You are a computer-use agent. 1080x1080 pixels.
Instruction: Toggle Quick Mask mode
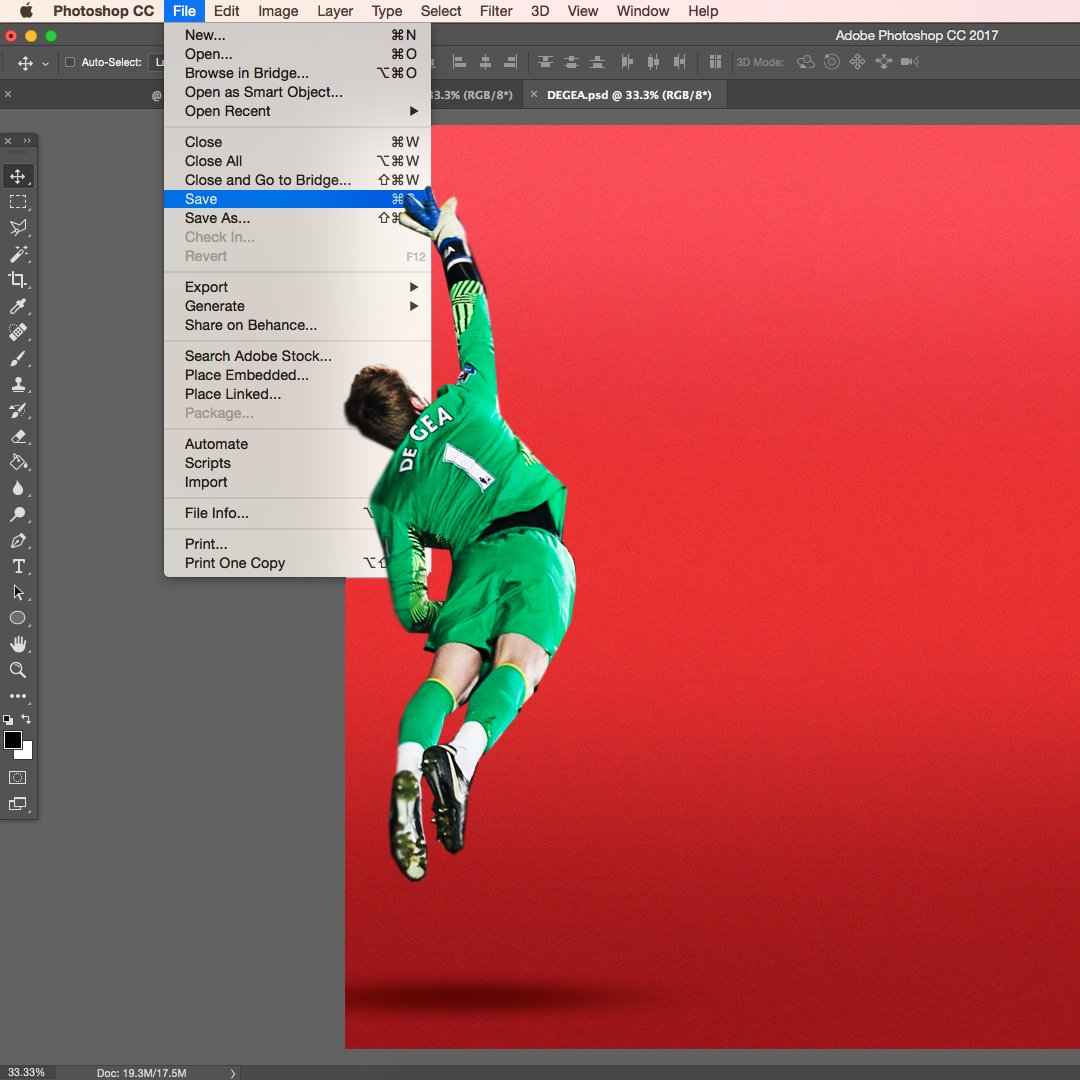point(17,777)
